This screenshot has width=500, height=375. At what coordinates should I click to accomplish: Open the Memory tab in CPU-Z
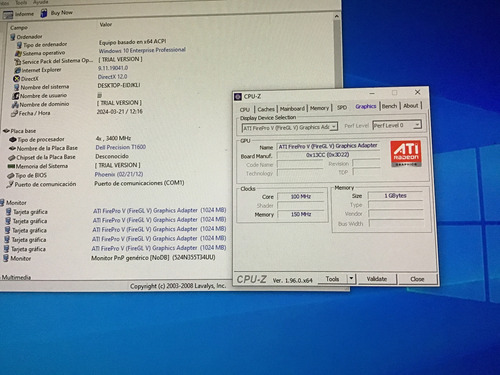point(319,108)
